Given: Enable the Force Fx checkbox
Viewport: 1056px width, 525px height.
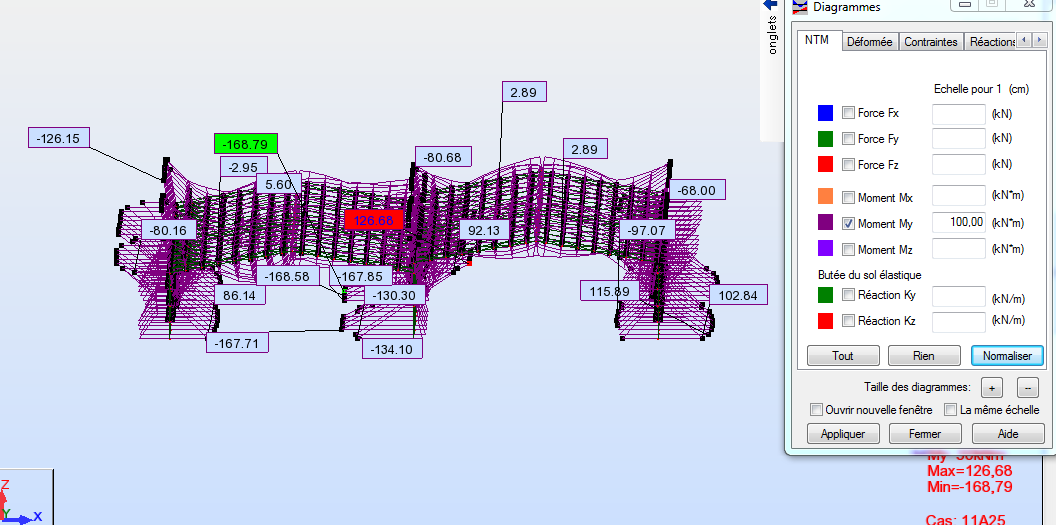Looking at the screenshot, I should point(849,113).
